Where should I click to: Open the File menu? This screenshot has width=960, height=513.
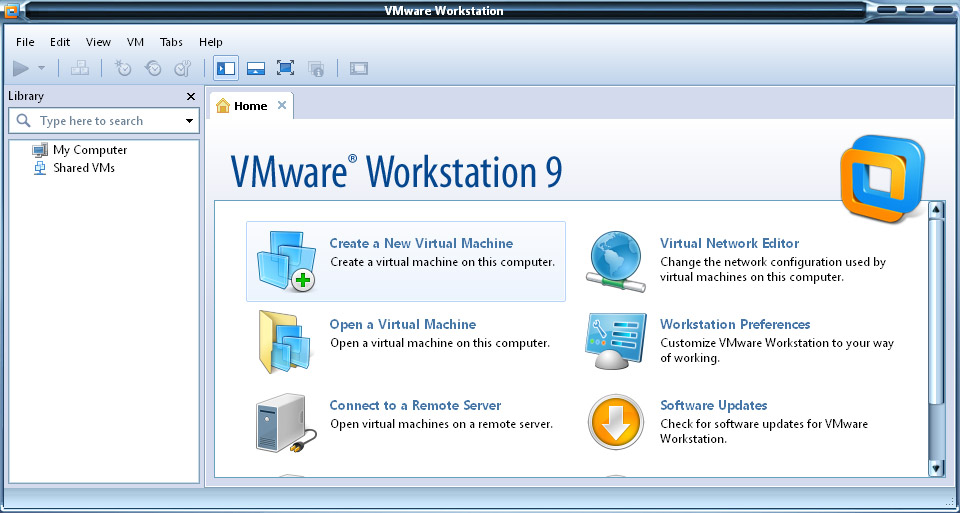pos(25,42)
